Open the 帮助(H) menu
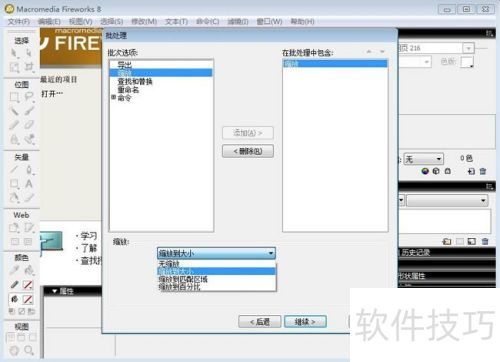The height and width of the screenshot is (362, 500). click(x=302, y=22)
